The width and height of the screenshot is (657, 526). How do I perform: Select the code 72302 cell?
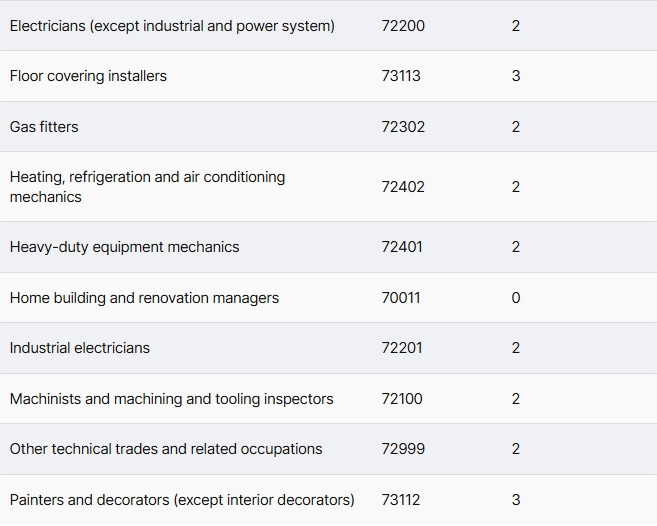403,127
